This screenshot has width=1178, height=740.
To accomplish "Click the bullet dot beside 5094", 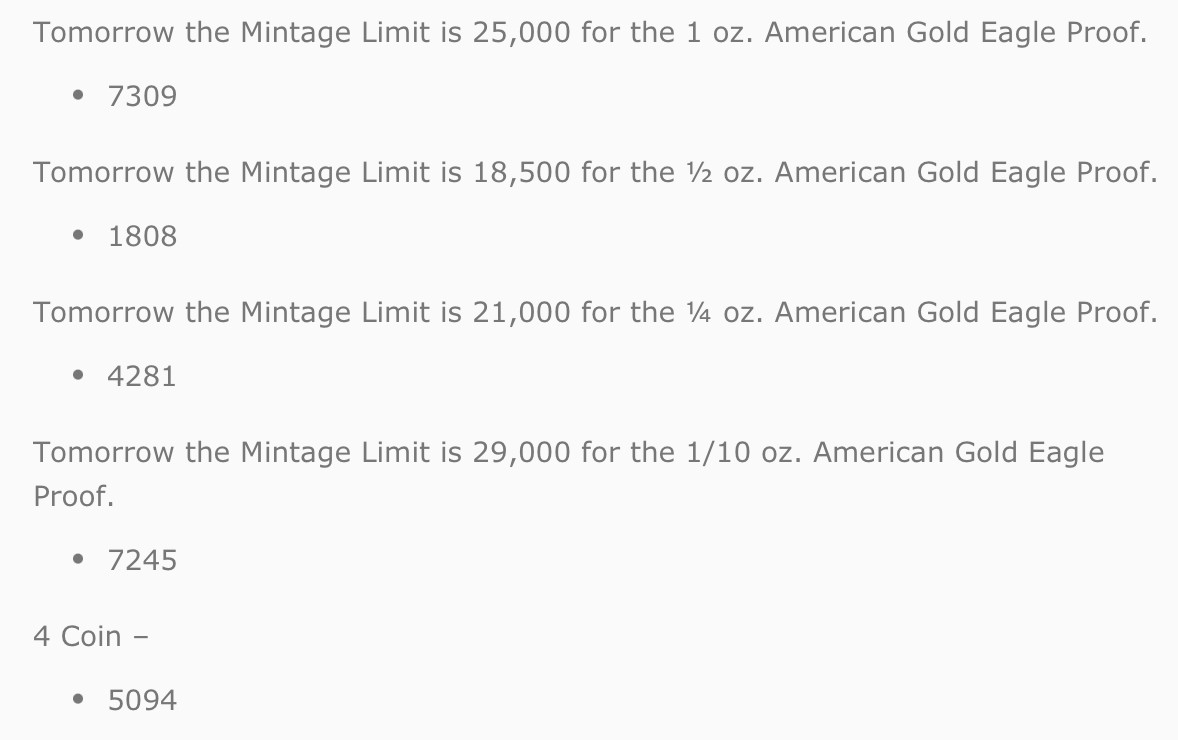I will click(78, 700).
